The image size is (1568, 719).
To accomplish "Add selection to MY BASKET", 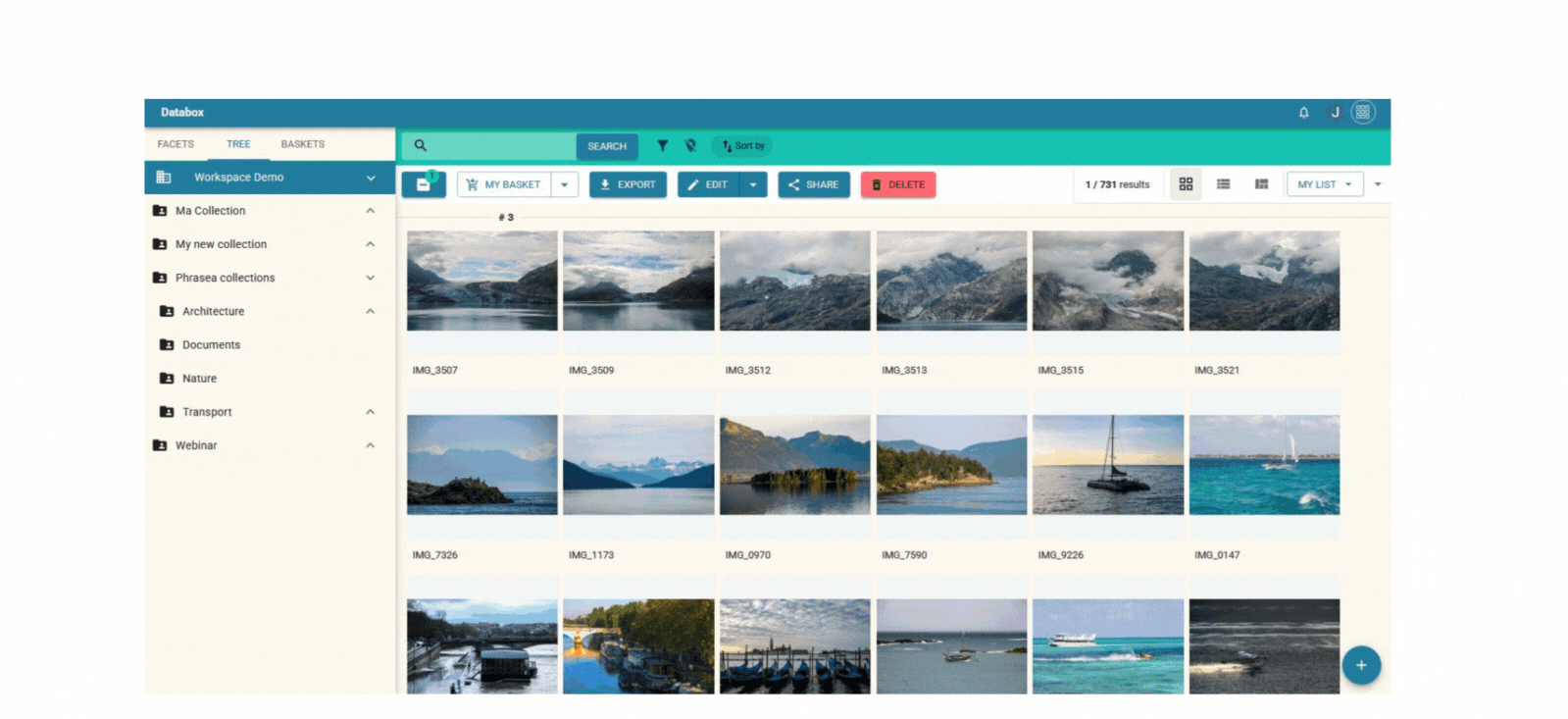I will [503, 184].
